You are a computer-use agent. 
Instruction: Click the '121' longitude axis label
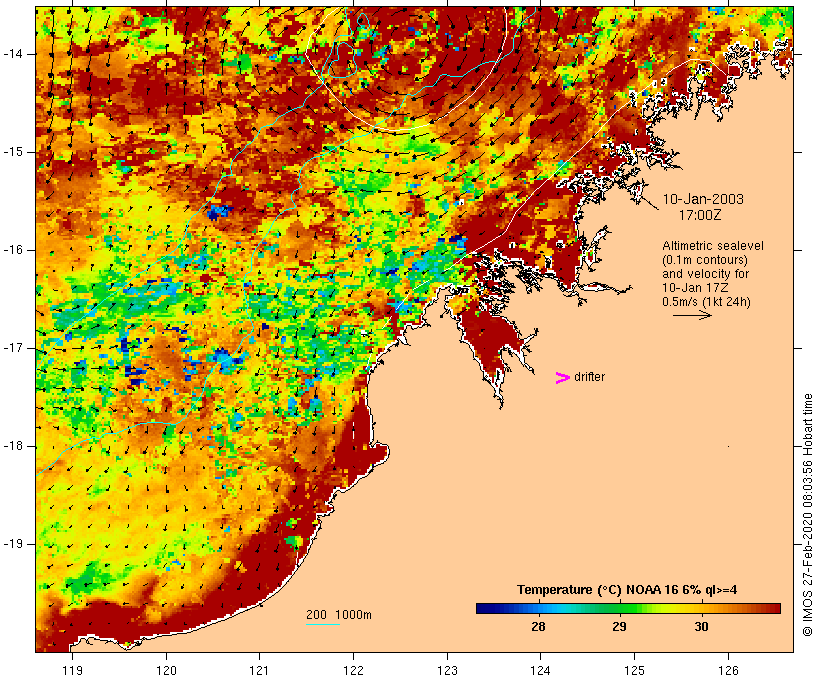(x=259, y=670)
